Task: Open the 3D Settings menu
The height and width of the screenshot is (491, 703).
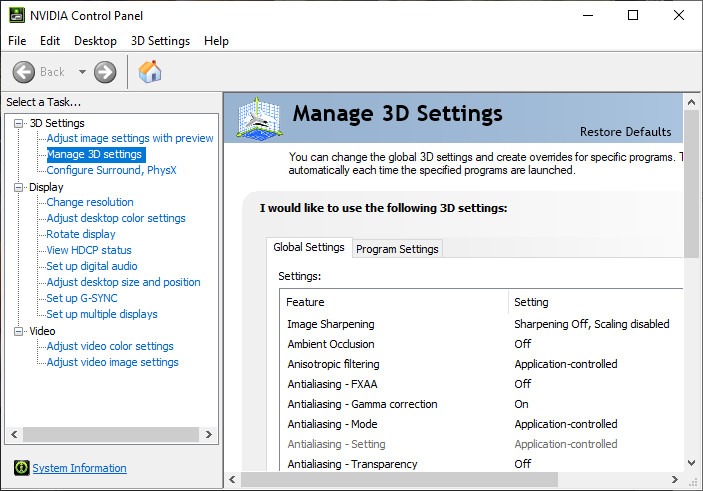Action: coord(160,41)
